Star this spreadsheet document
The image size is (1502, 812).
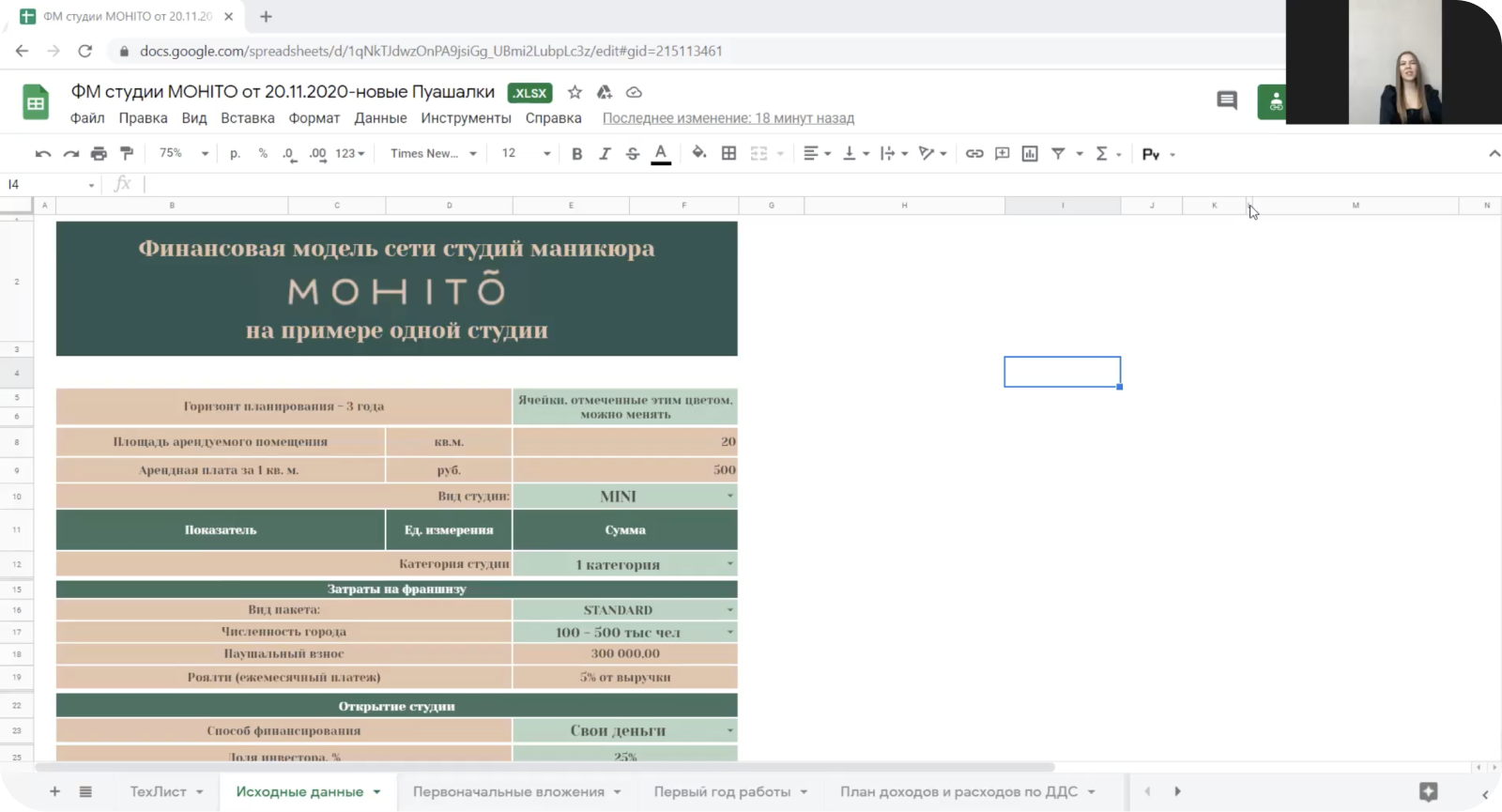tap(575, 92)
